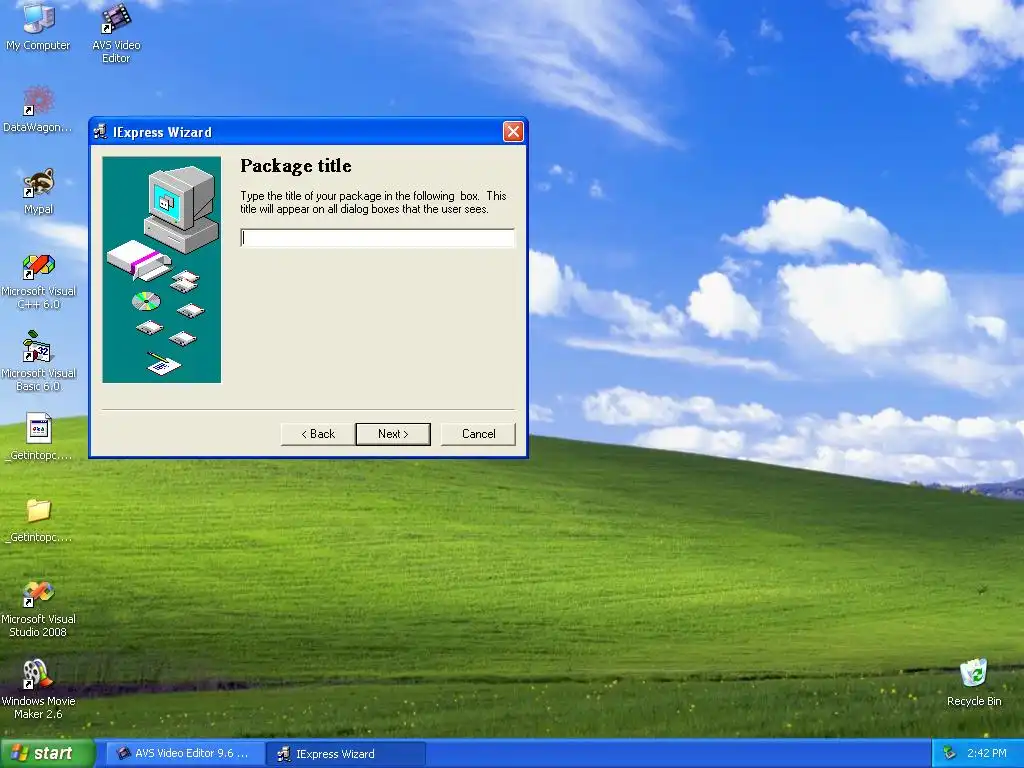Proceed with the Next button
Image resolution: width=1024 pixels, height=768 pixels.
(x=393, y=434)
